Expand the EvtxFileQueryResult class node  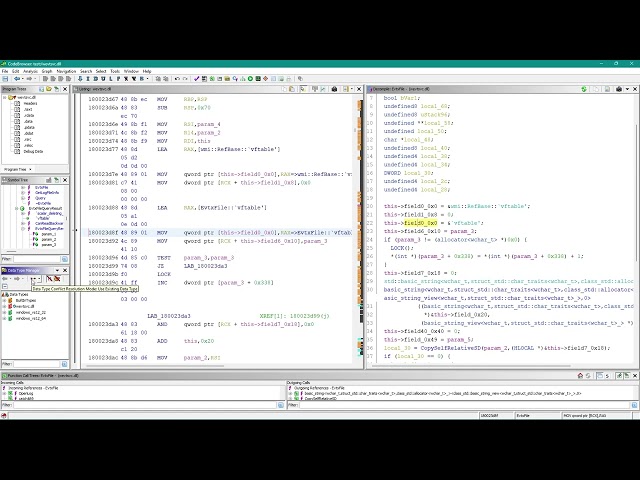[x=17, y=209]
